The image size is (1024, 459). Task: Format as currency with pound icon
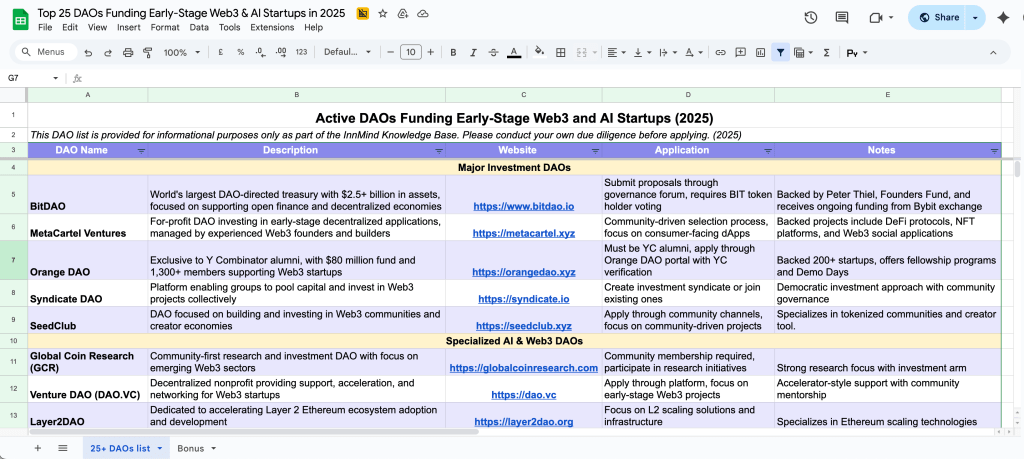220,52
